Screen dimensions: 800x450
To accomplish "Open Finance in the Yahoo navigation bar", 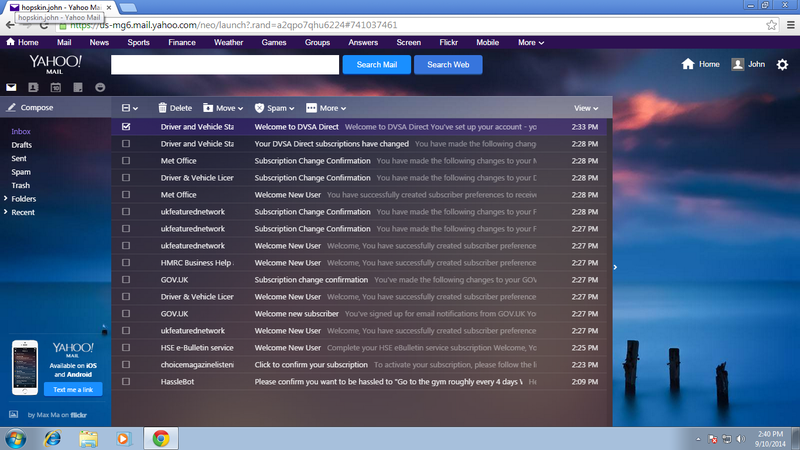I will tap(182, 42).
